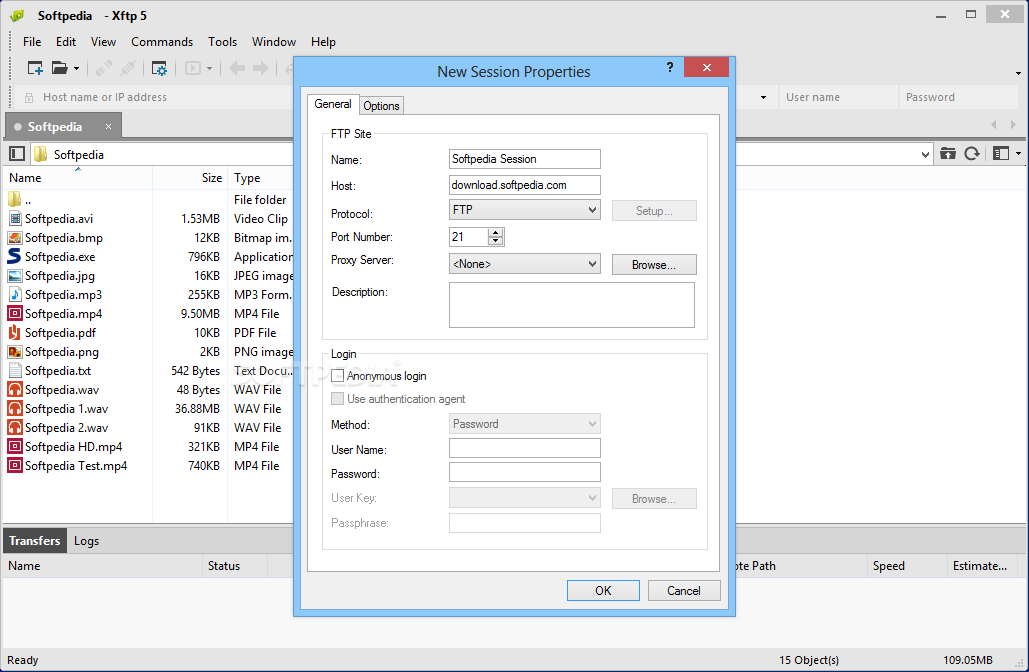Select the Softpedia Test.mp4 file row
Viewport: 1029px width, 672px height.
[x=150, y=465]
